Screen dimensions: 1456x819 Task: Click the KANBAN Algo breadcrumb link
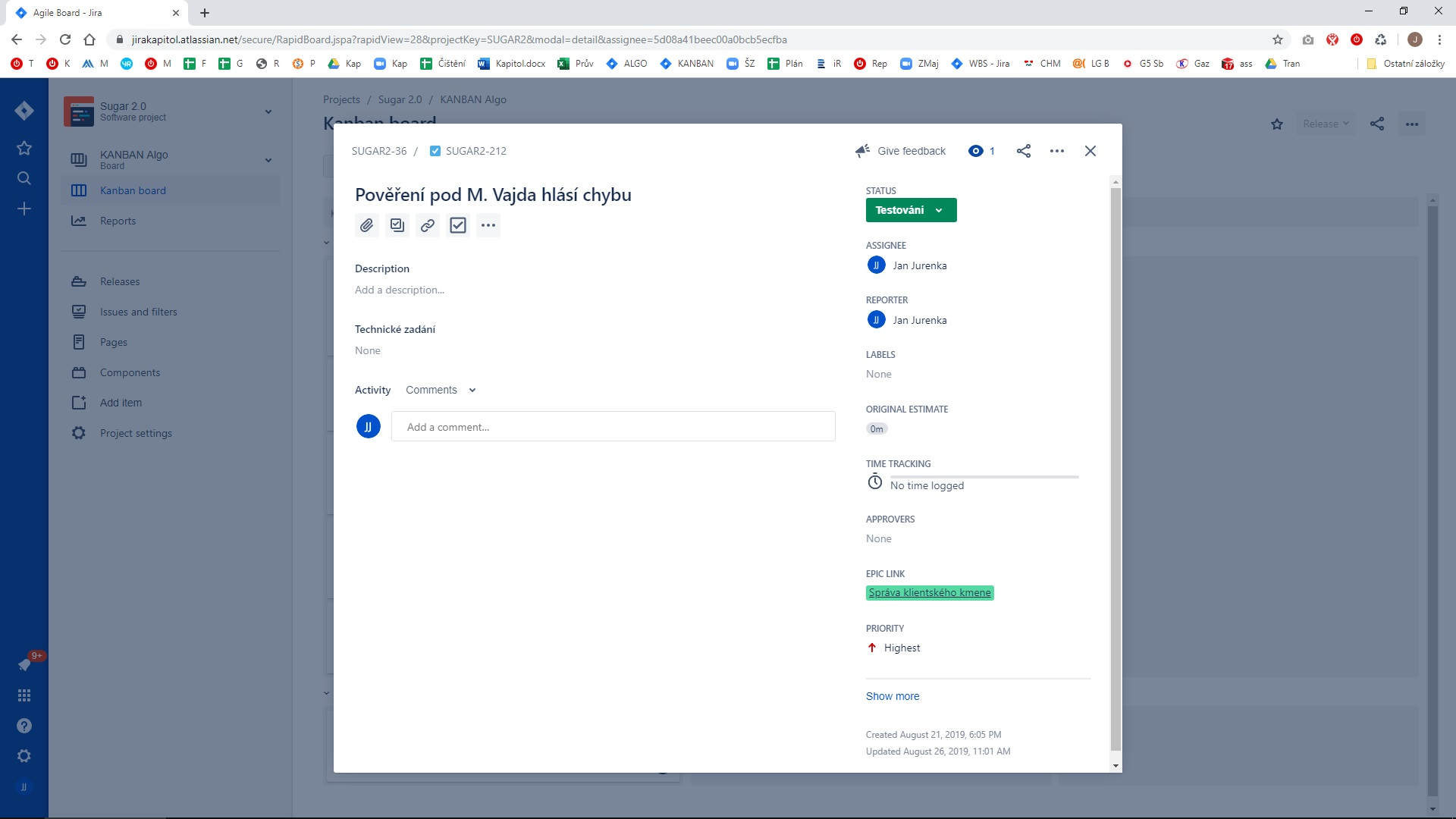[473, 99]
